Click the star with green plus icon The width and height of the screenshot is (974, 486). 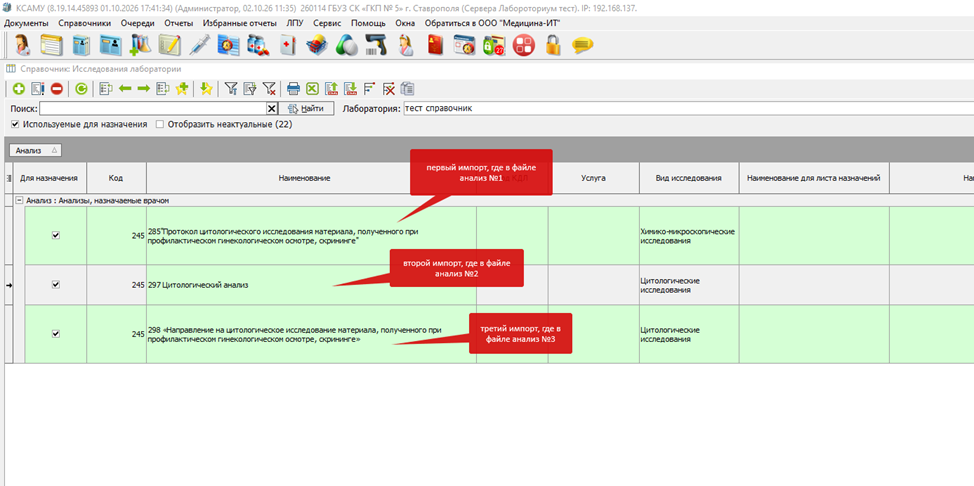click(x=182, y=89)
